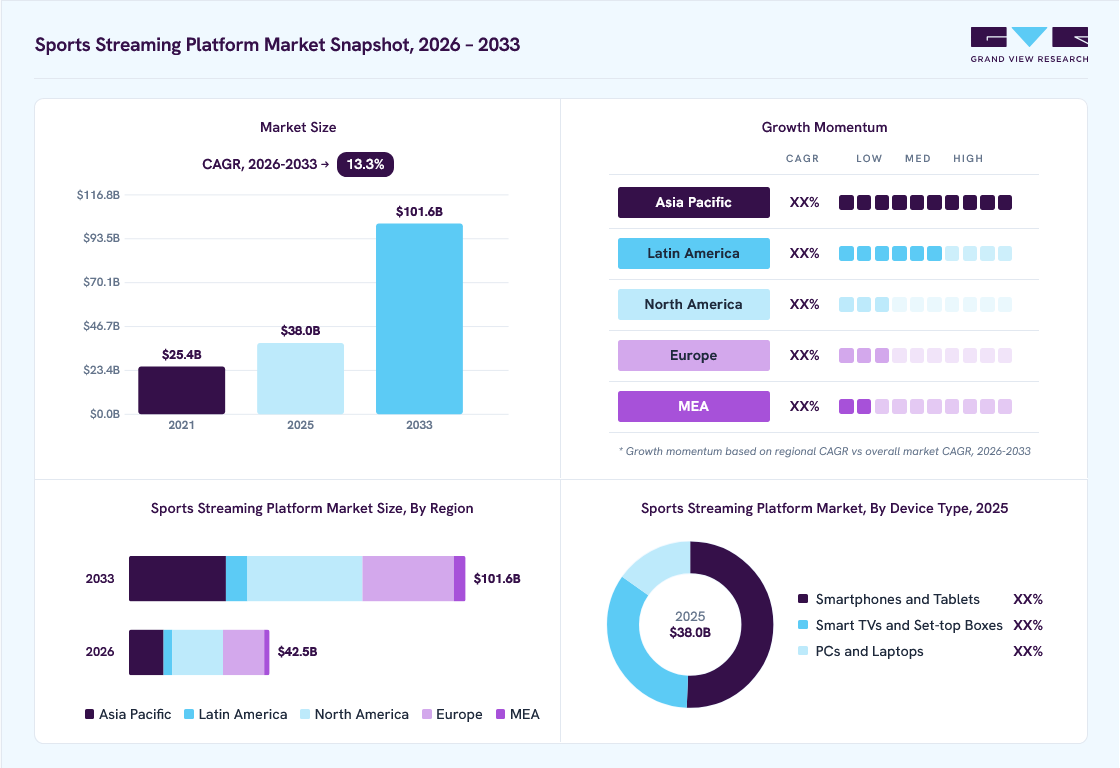This screenshot has height=768, width=1120.
Task: Click MEA momentum indicator bar
Action: click(x=925, y=407)
